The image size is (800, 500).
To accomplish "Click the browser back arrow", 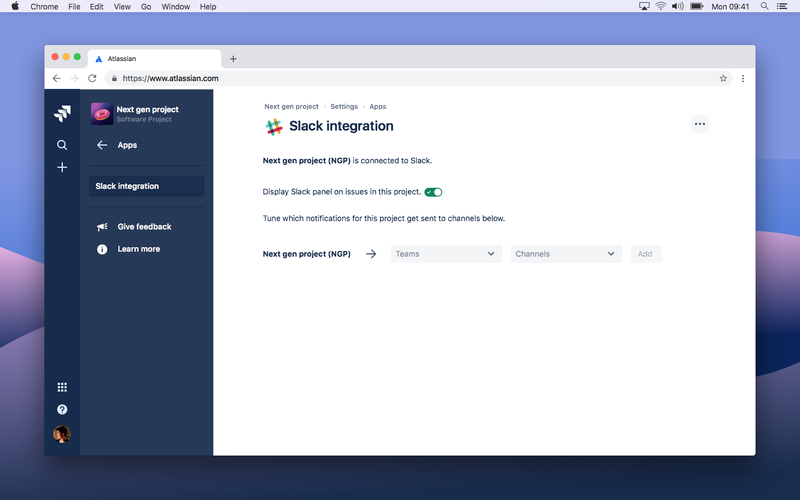I will click(57, 78).
